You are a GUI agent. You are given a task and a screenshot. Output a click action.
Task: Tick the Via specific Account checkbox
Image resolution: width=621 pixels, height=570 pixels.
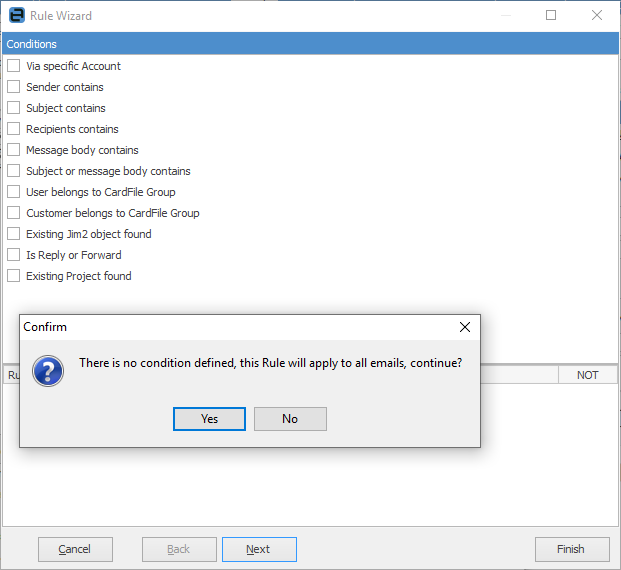point(13,66)
